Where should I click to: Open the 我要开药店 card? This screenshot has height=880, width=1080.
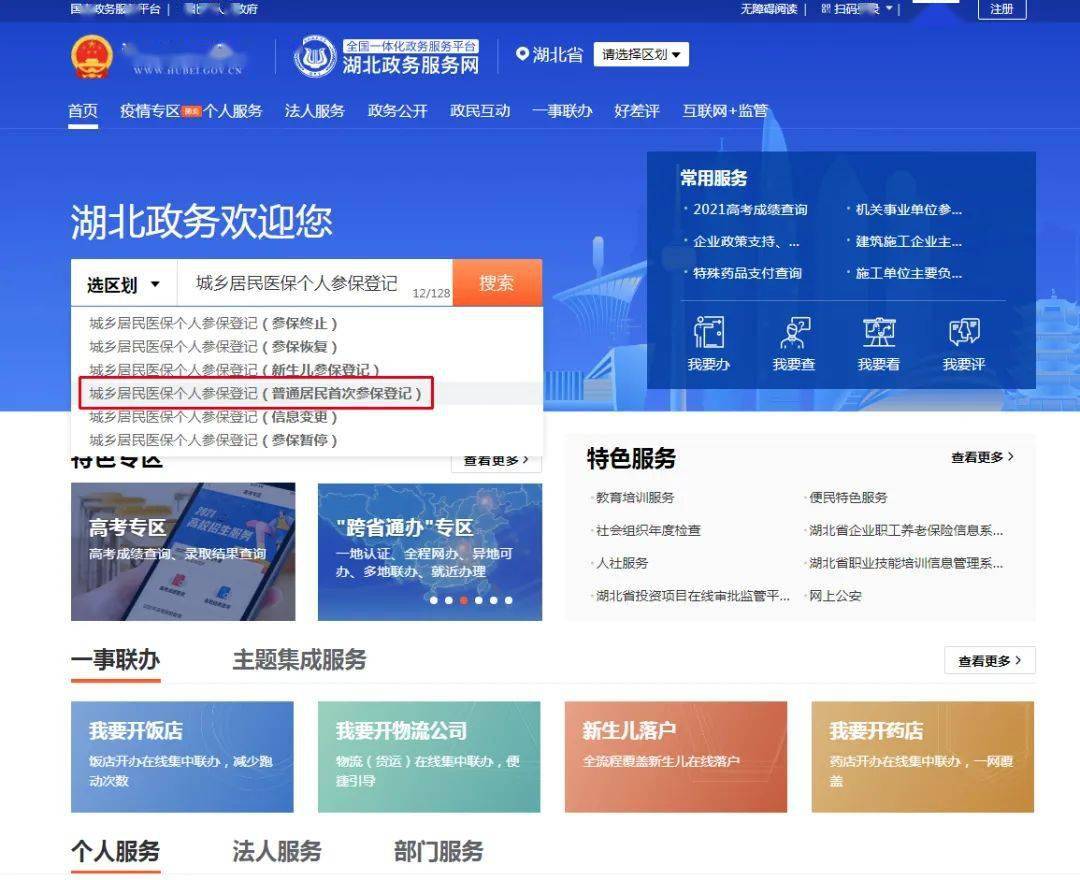coord(923,757)
